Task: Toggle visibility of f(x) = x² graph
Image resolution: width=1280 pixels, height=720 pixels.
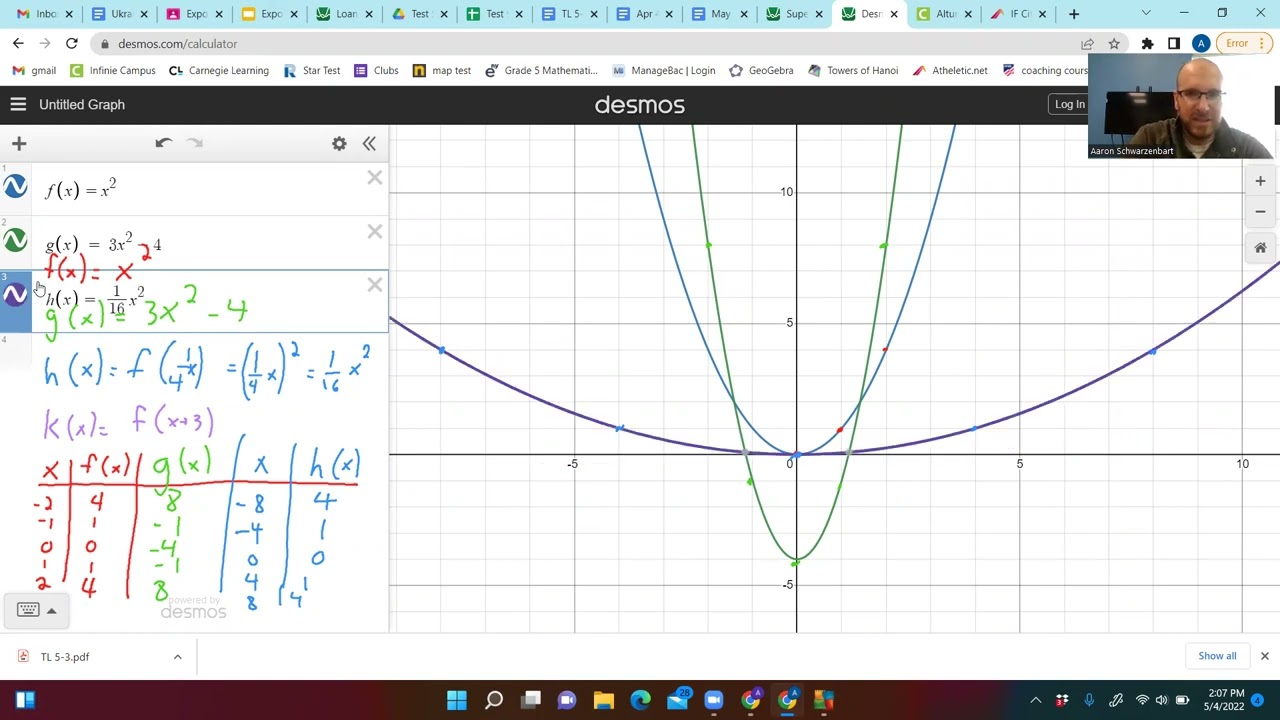Action: [15, 187]
